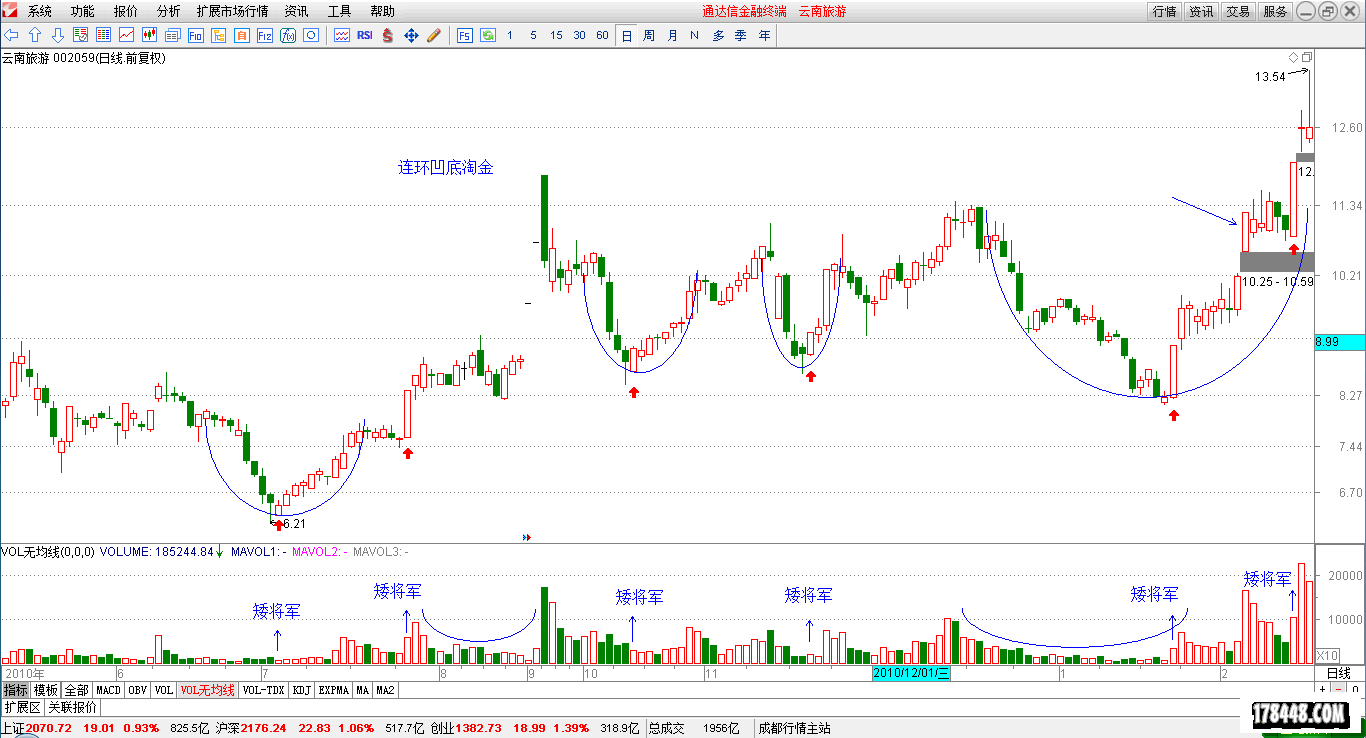1366x738 pixels.
Task: Click the back arrow toolbar icon
Action: pos(12,35)
